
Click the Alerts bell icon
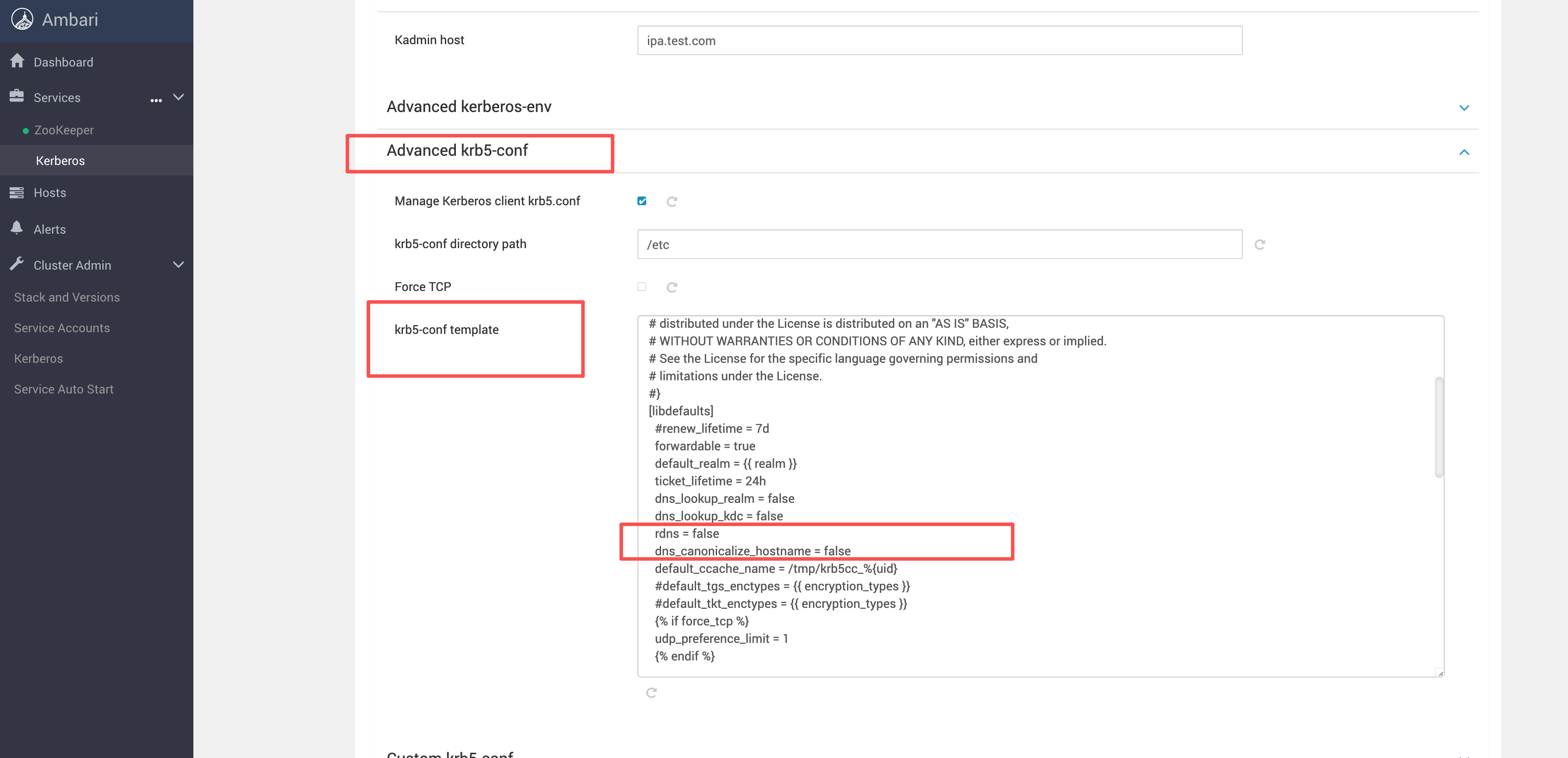17,228
